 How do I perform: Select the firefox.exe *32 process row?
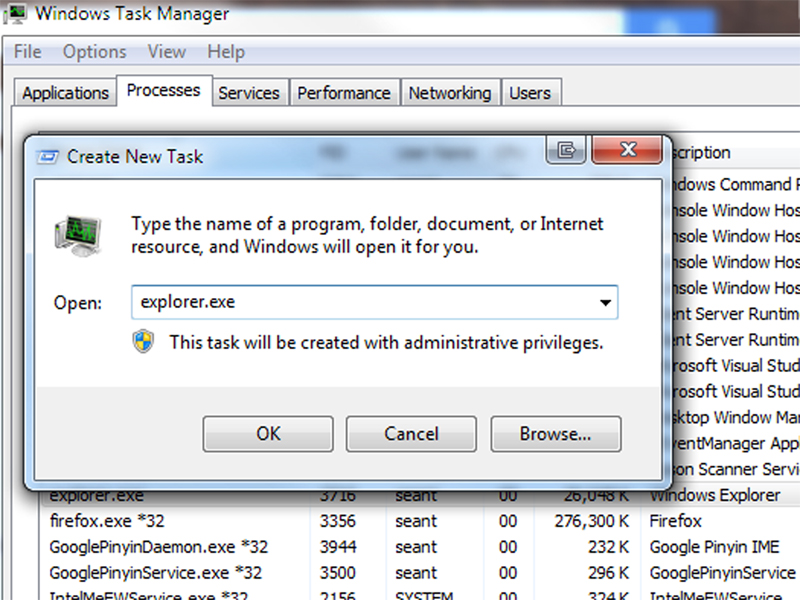[419, 521]
